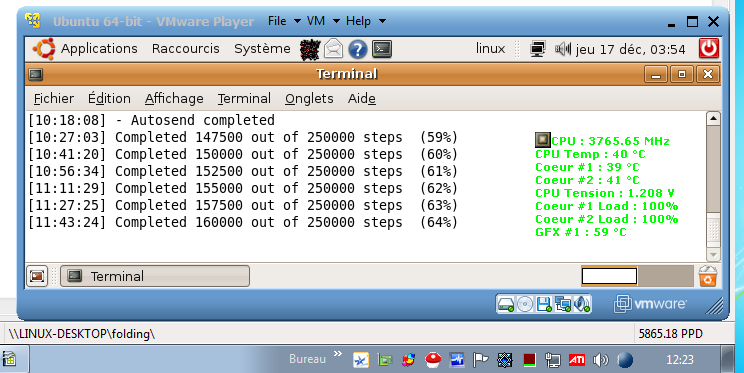Click the blue activity monitor tray icon

(x=456, y=360)
